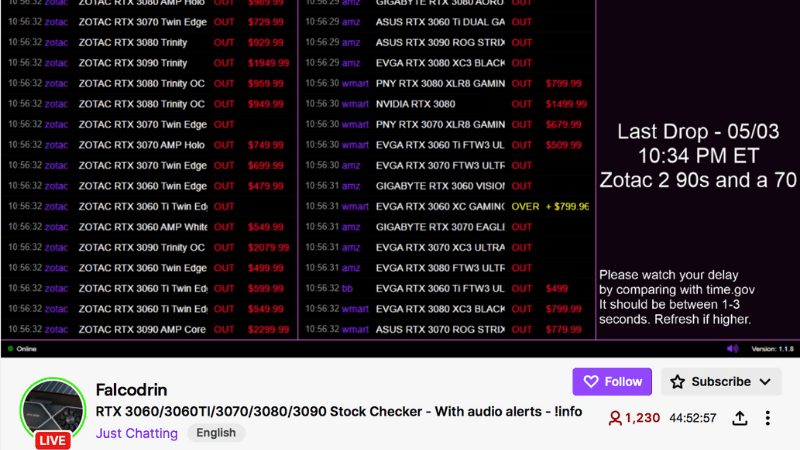Click the viewer count person icon

pos(615,418)
